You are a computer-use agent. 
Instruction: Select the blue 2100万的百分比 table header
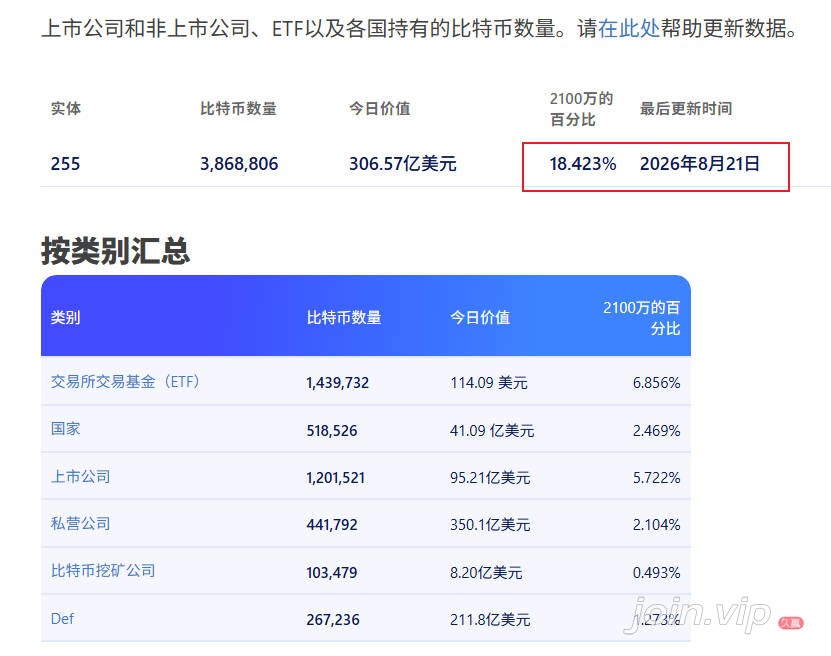(x=641, y=318)
